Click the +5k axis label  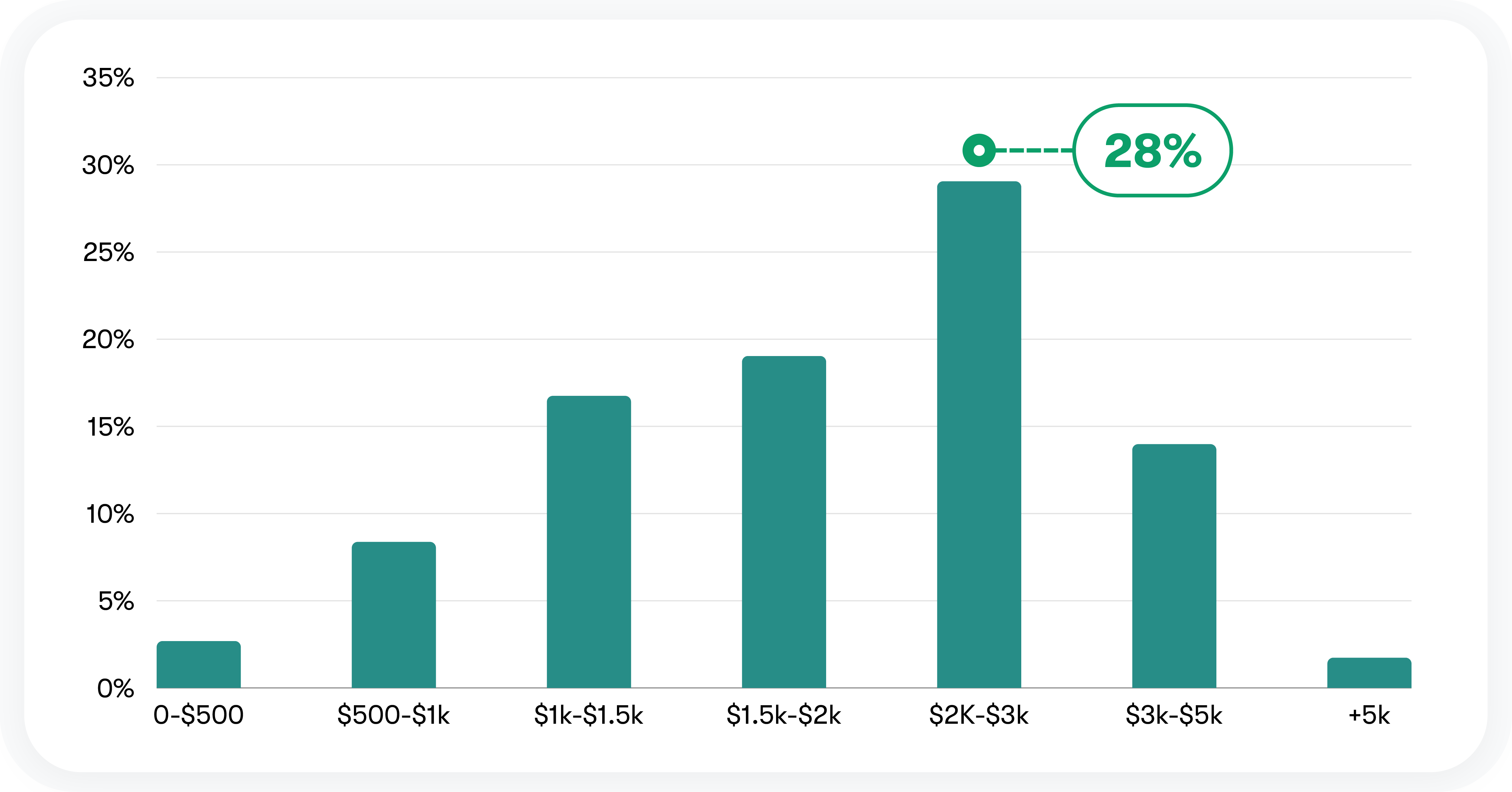(x=1369, y=715)
